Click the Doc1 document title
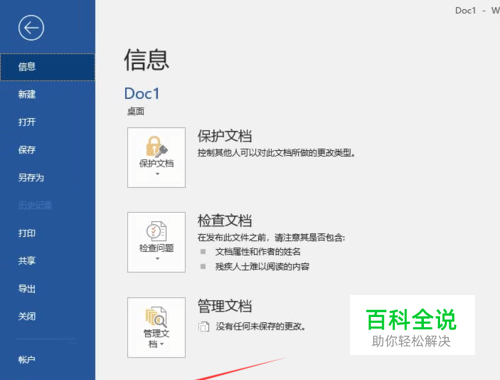This screenshot has height=380, width=500. (x=142, y=94)
